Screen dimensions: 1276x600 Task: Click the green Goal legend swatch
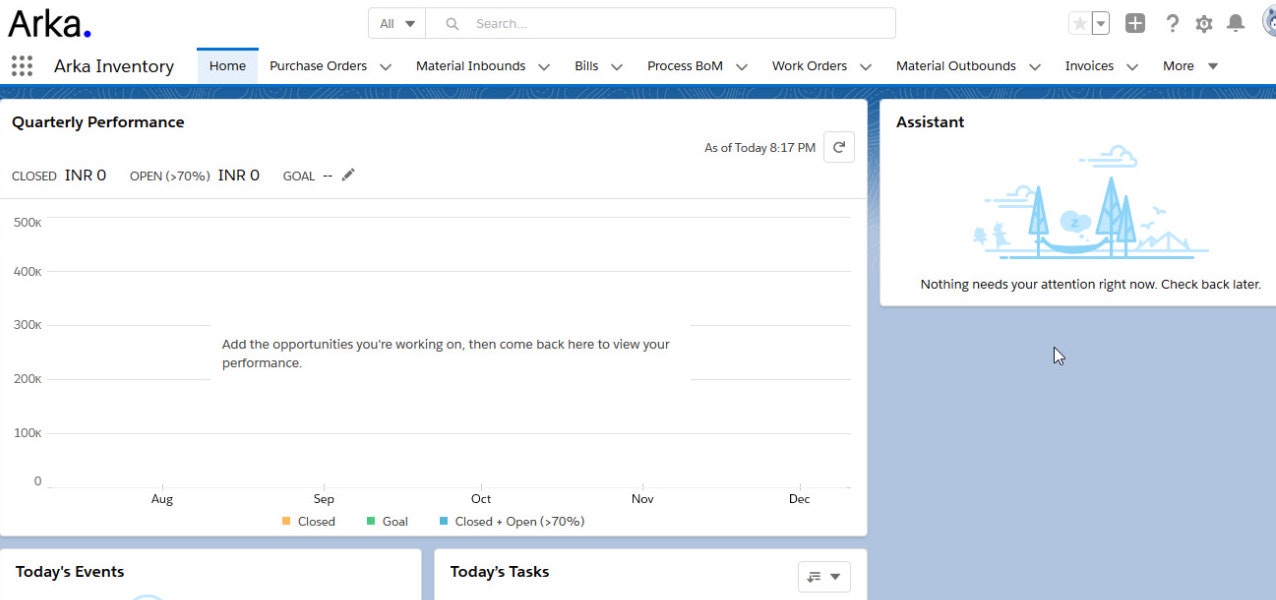pos(371,521)
